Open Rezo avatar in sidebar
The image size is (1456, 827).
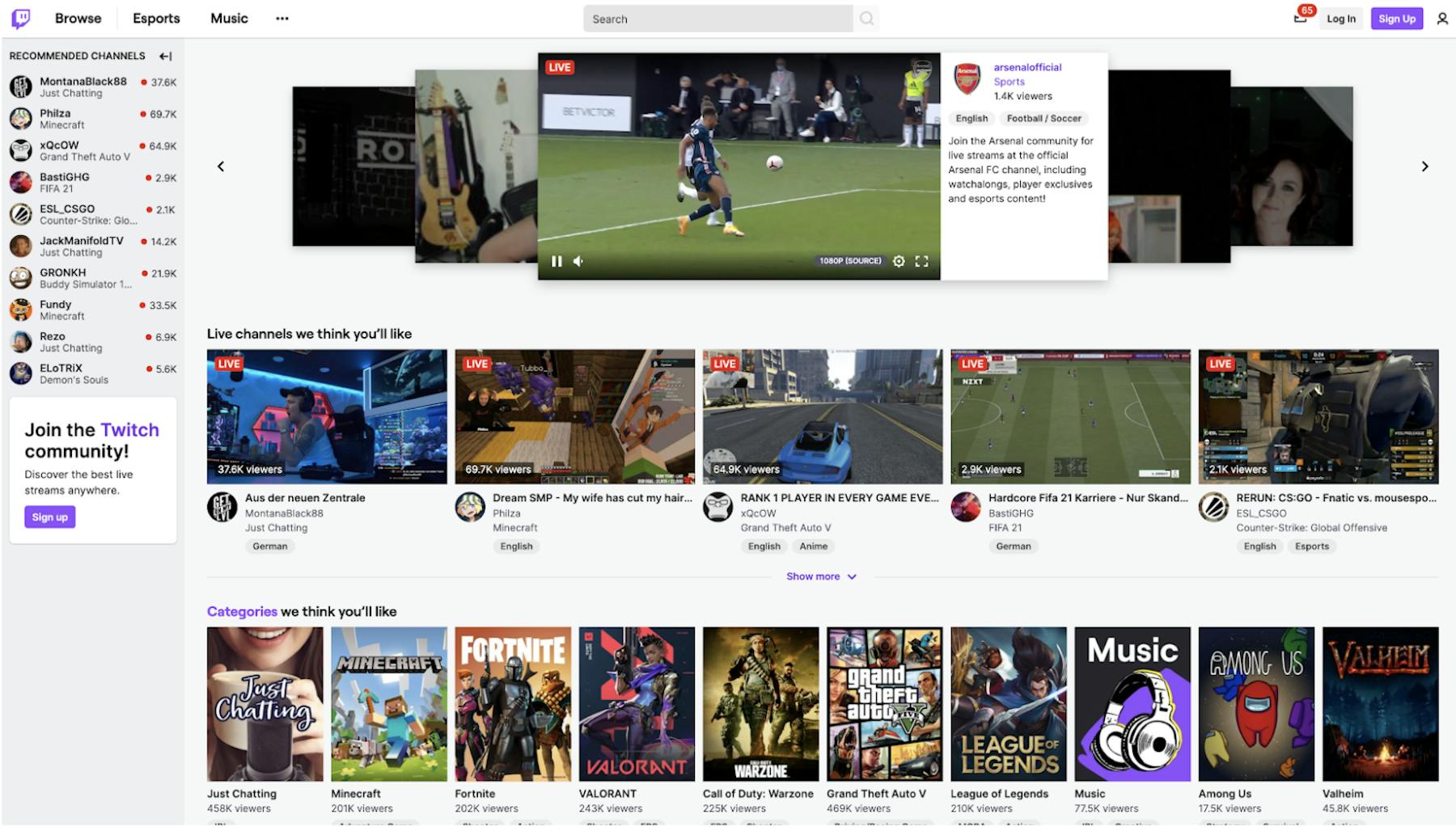(21, 341)
